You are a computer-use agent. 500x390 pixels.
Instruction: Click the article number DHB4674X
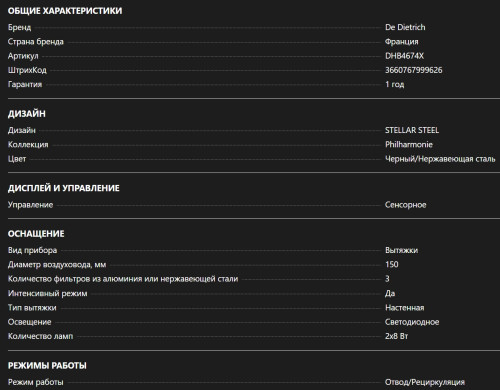pos(404,56)
